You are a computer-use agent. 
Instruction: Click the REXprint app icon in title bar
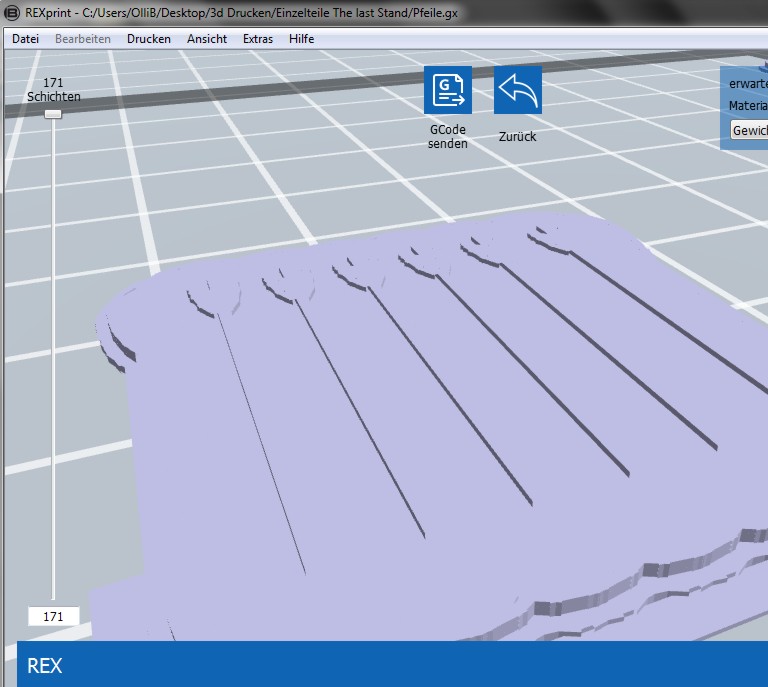coord(12,12)
